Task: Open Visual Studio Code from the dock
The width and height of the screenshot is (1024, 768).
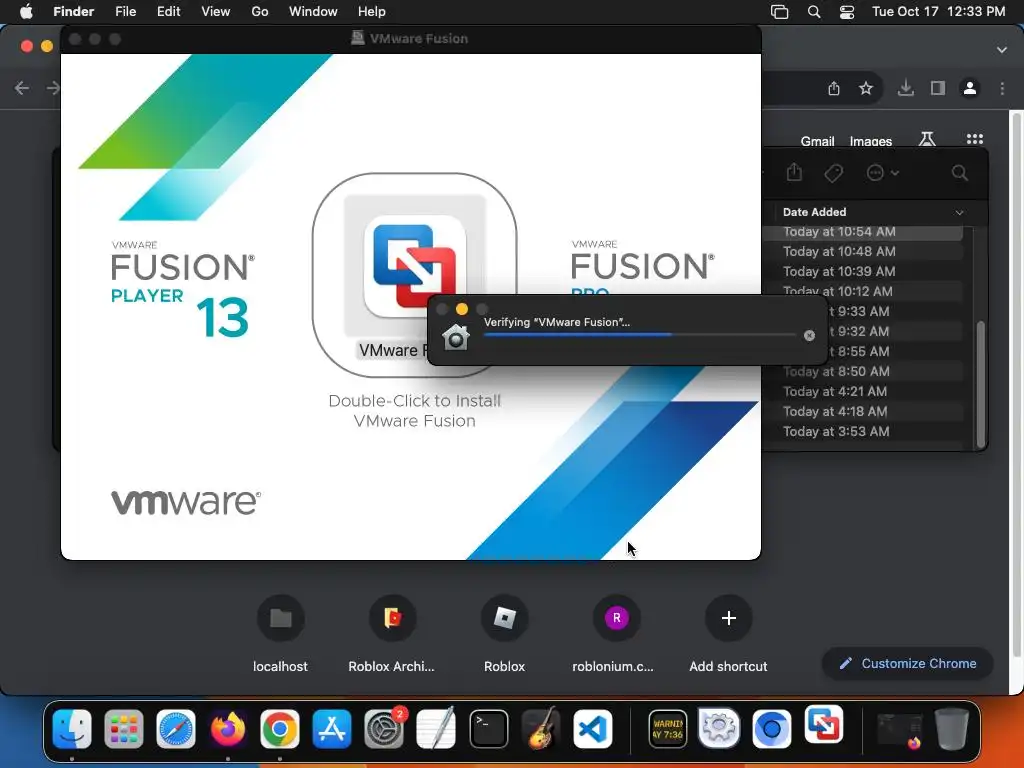Action: (593, 728)
